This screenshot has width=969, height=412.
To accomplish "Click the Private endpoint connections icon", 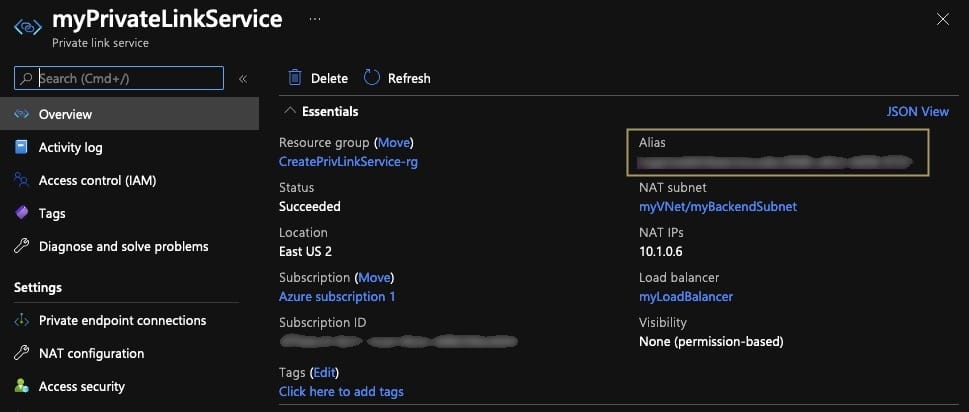I will [x=22, y=321].
